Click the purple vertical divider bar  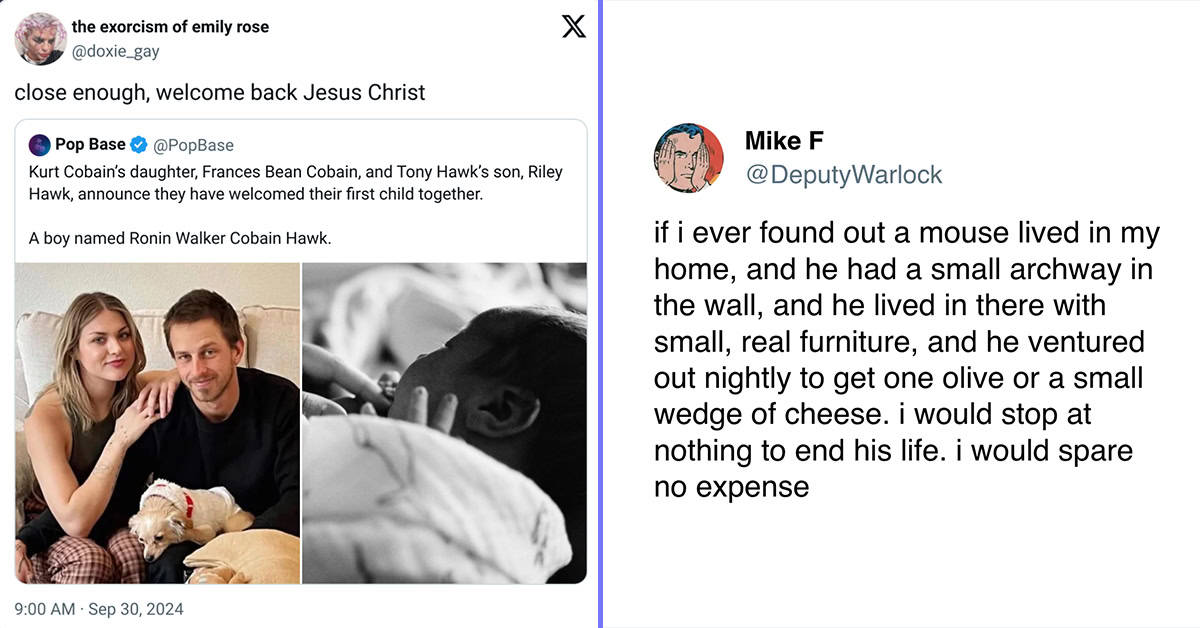point(601,314)
